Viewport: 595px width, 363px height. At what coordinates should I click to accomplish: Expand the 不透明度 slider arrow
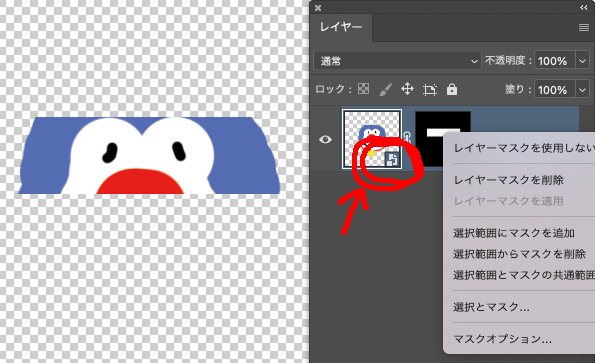coord(582,61)
